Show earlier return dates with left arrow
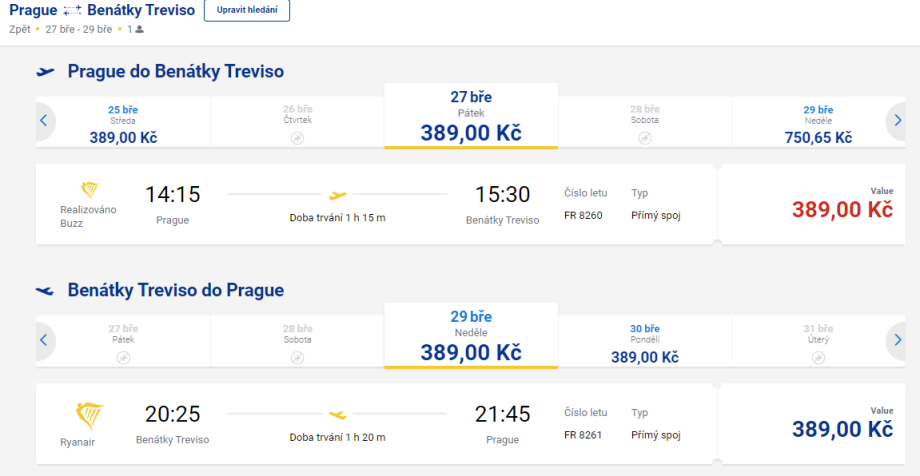Screen dimensions: 920x476 (43, 340)
